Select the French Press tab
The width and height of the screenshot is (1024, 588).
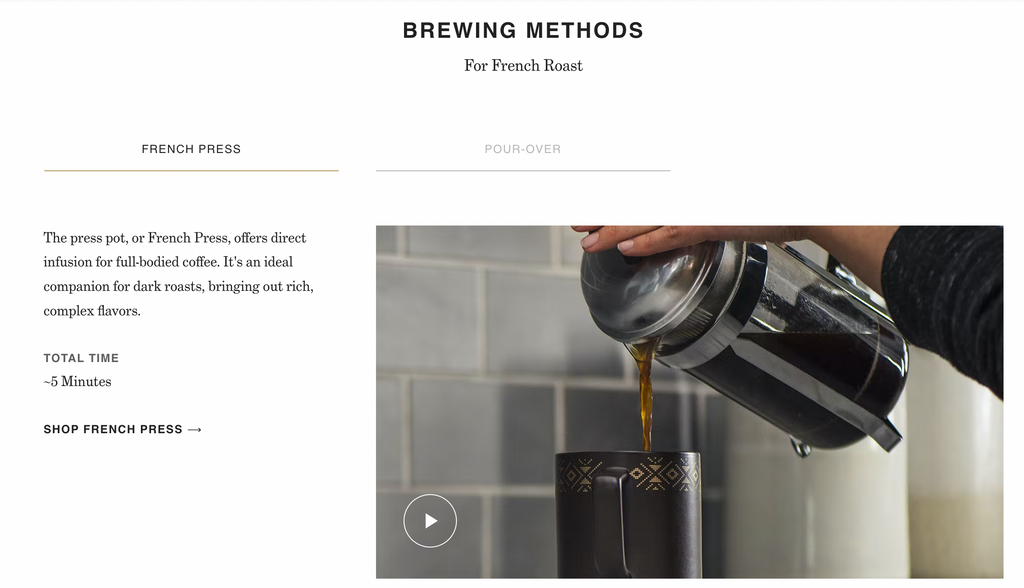point(191,149)
